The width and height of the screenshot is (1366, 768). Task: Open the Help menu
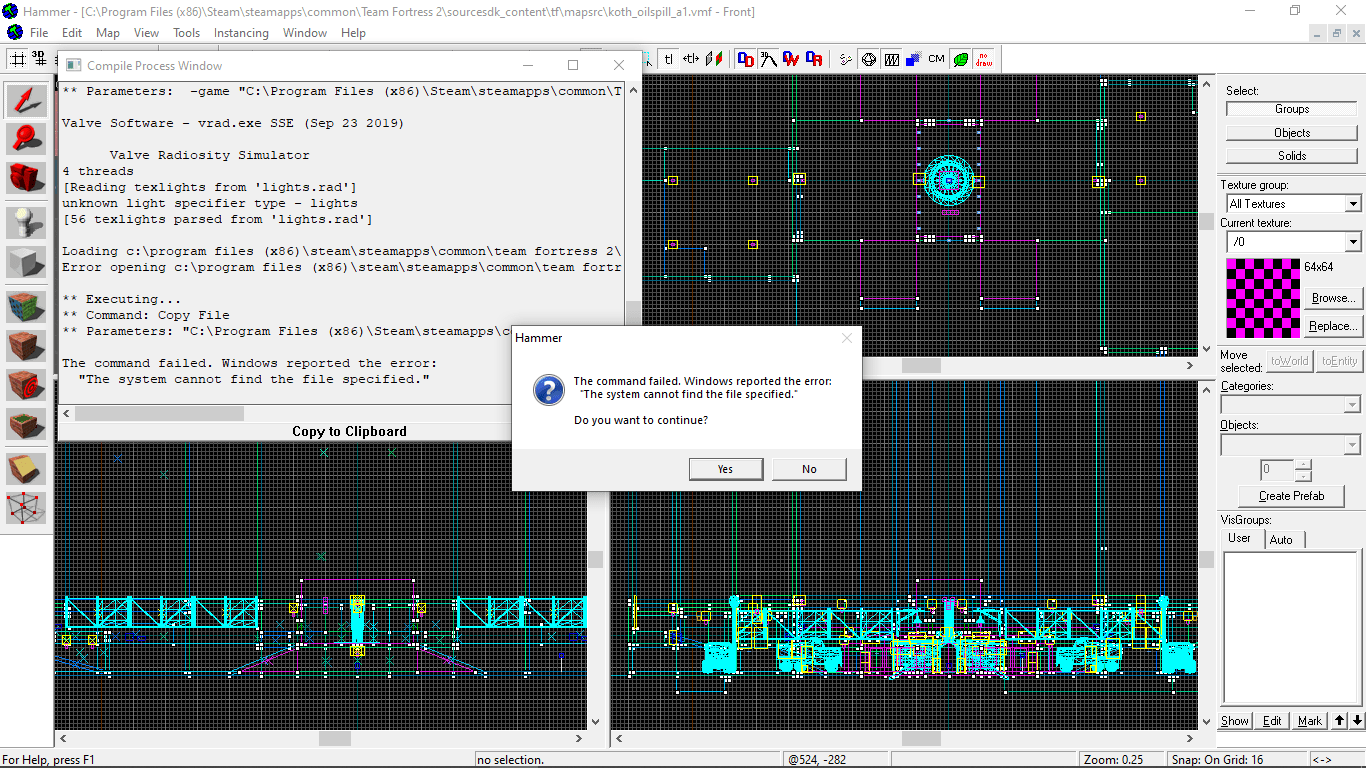[x=353, y=33]
